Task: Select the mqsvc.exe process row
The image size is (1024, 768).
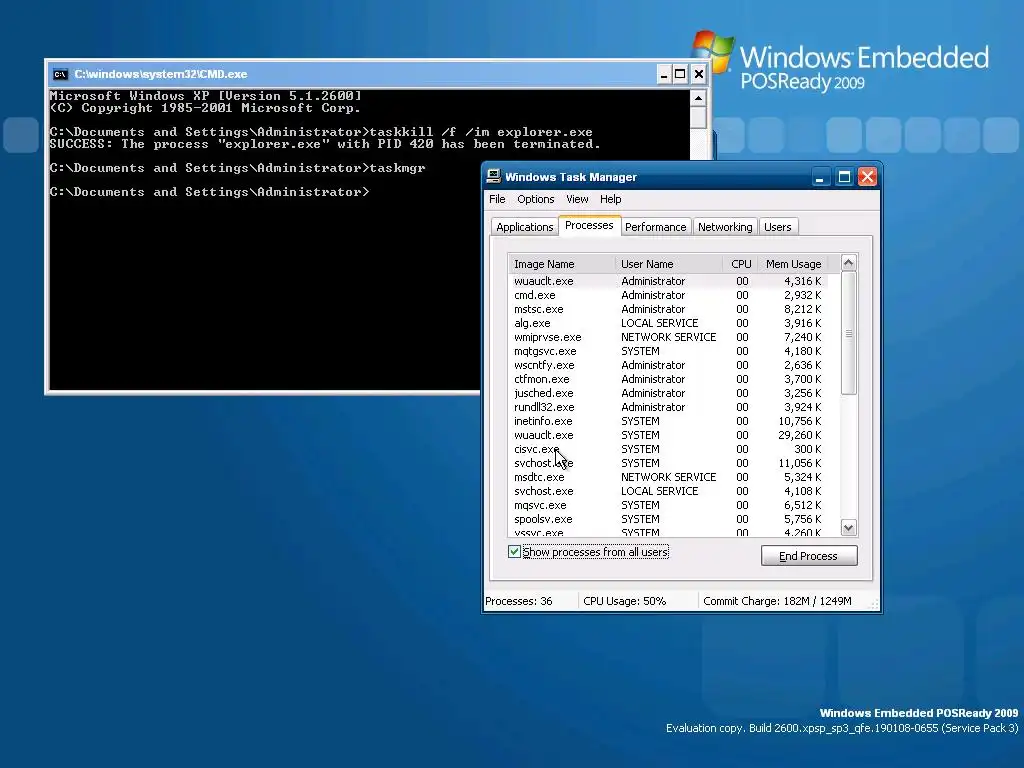Action: 668,505
